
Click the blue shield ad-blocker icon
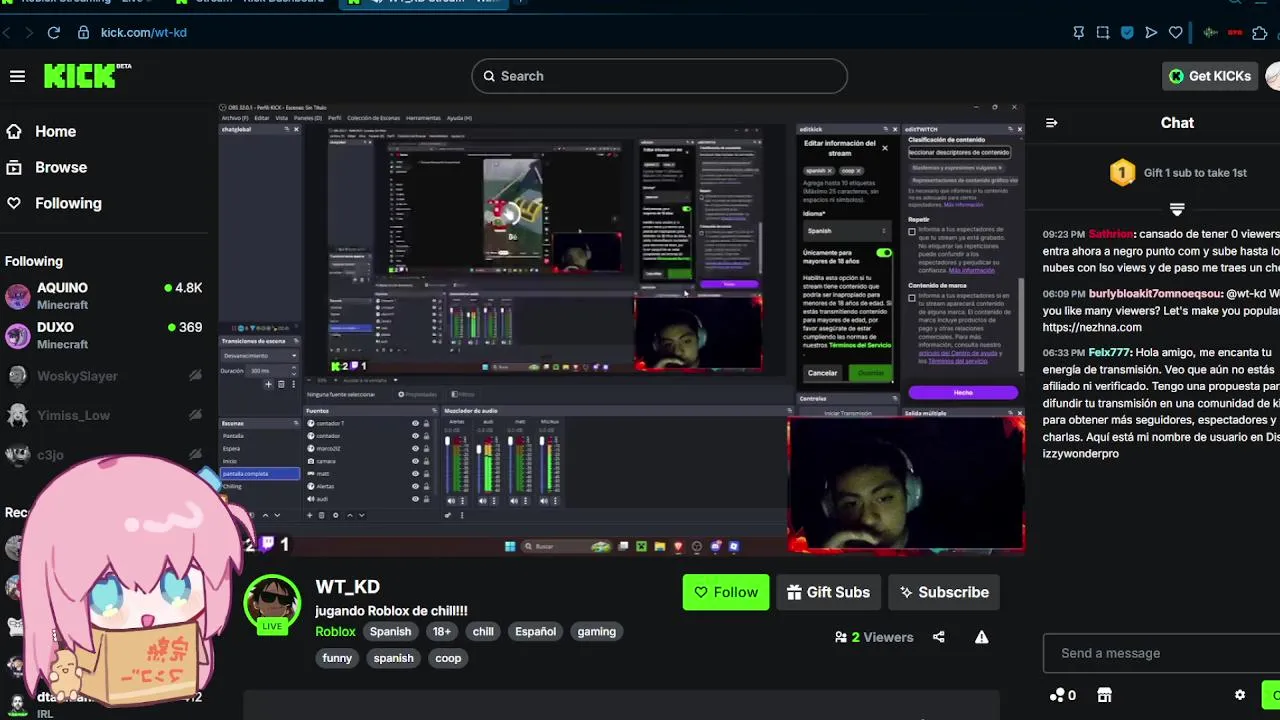1127,33
